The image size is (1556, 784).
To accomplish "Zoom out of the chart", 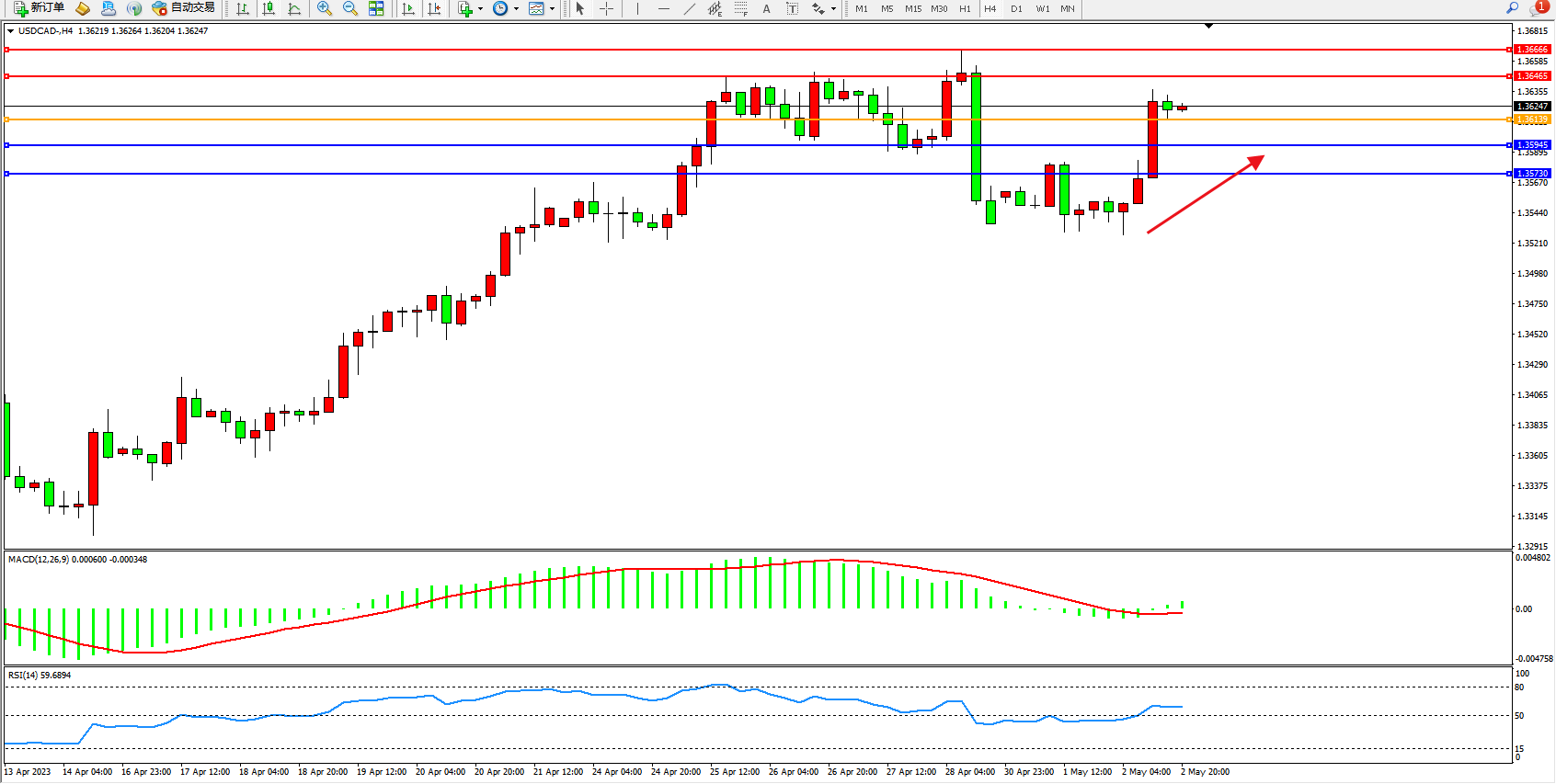I will click(350, 8).
